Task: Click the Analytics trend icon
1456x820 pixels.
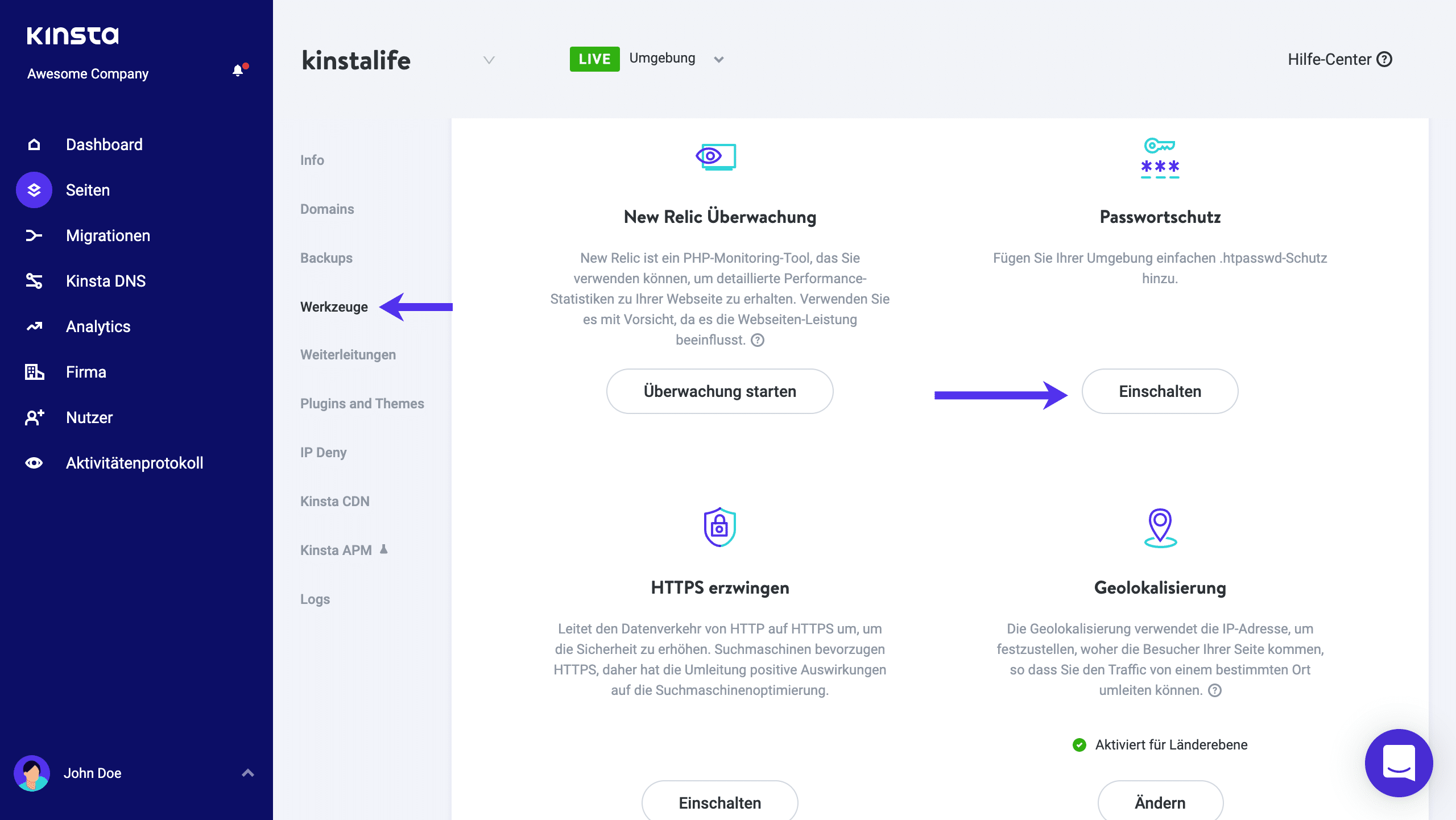Action: point(34,326)
